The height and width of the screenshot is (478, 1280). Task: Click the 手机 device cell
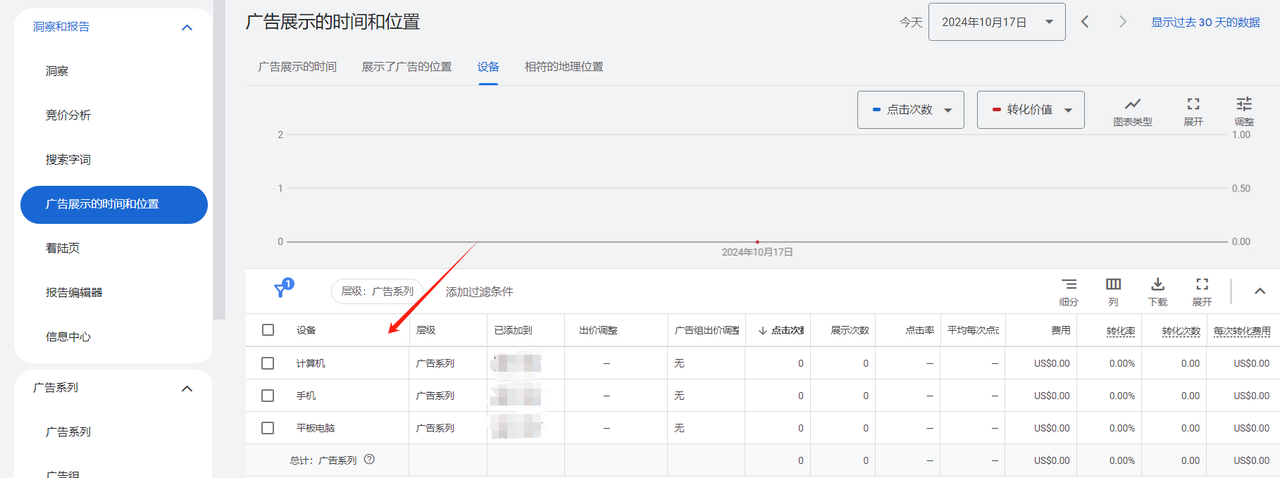[x=306, y=395]
